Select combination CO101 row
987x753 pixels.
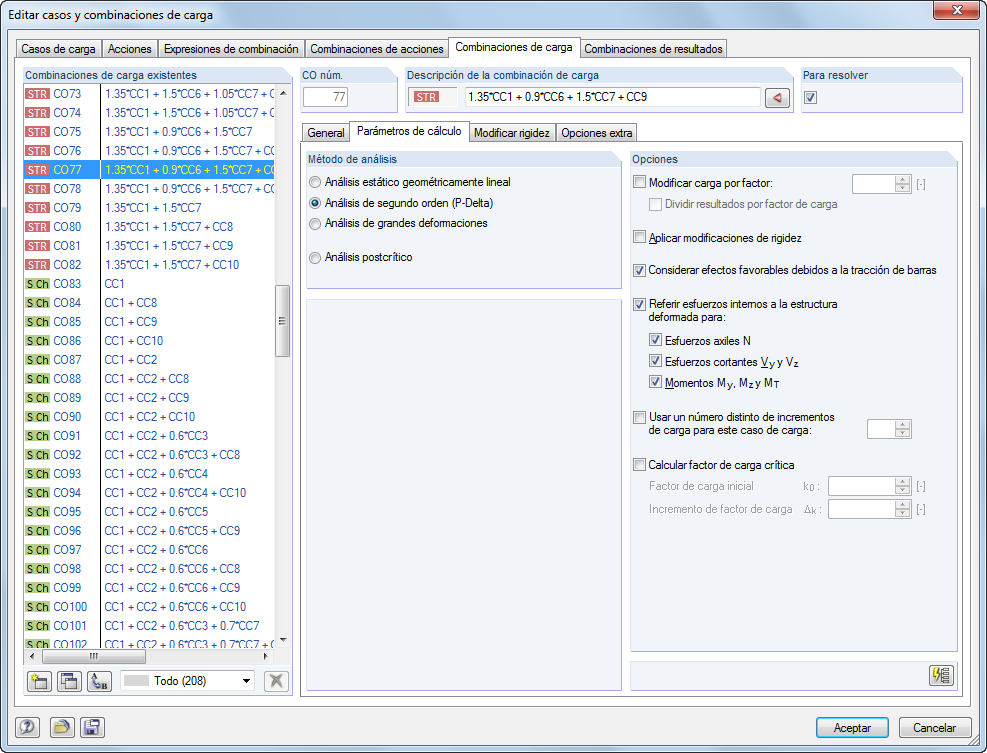(x=149, y=625)
